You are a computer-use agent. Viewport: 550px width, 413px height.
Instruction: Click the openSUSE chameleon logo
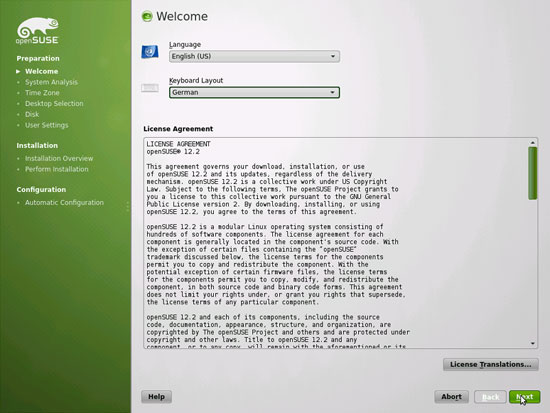pyautogui.click(x=38, y=31)
